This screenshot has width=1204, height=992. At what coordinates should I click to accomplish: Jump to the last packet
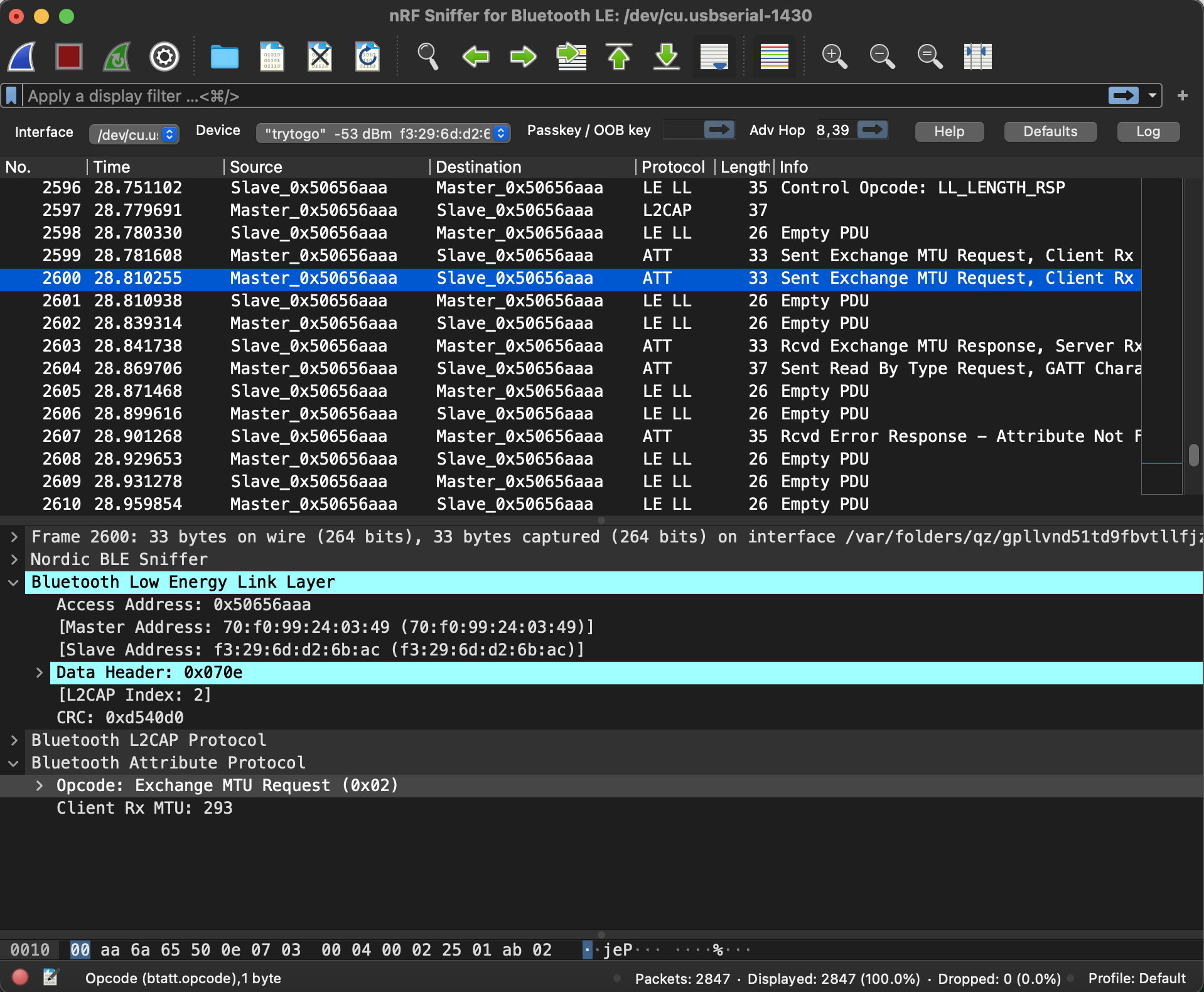[667, 57]
